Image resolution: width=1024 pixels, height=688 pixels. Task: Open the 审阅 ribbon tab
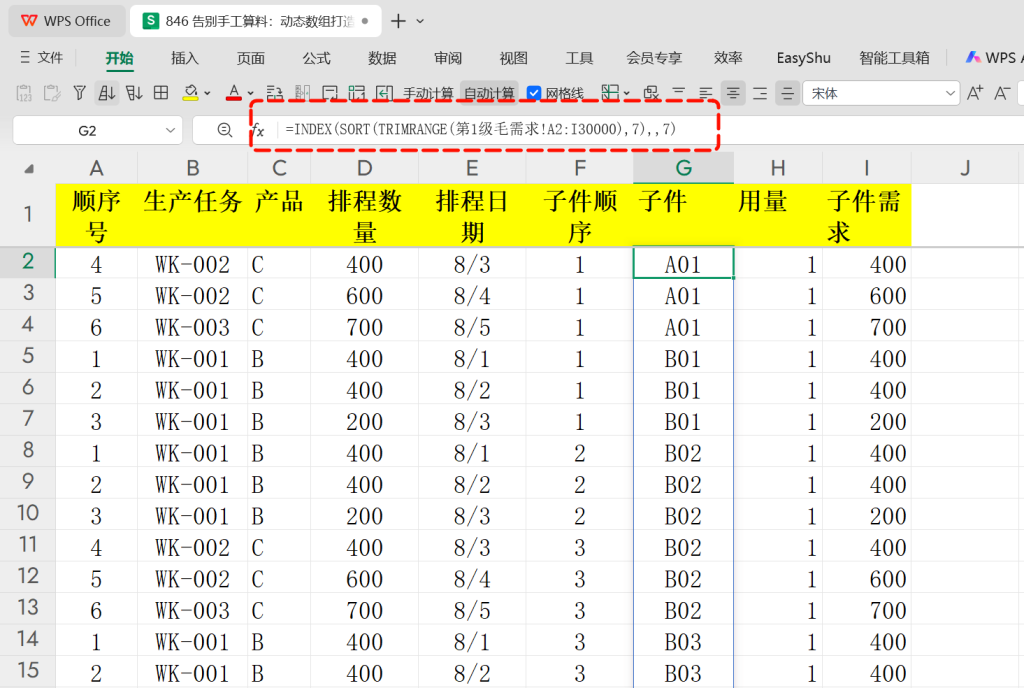tap(448, 58)
